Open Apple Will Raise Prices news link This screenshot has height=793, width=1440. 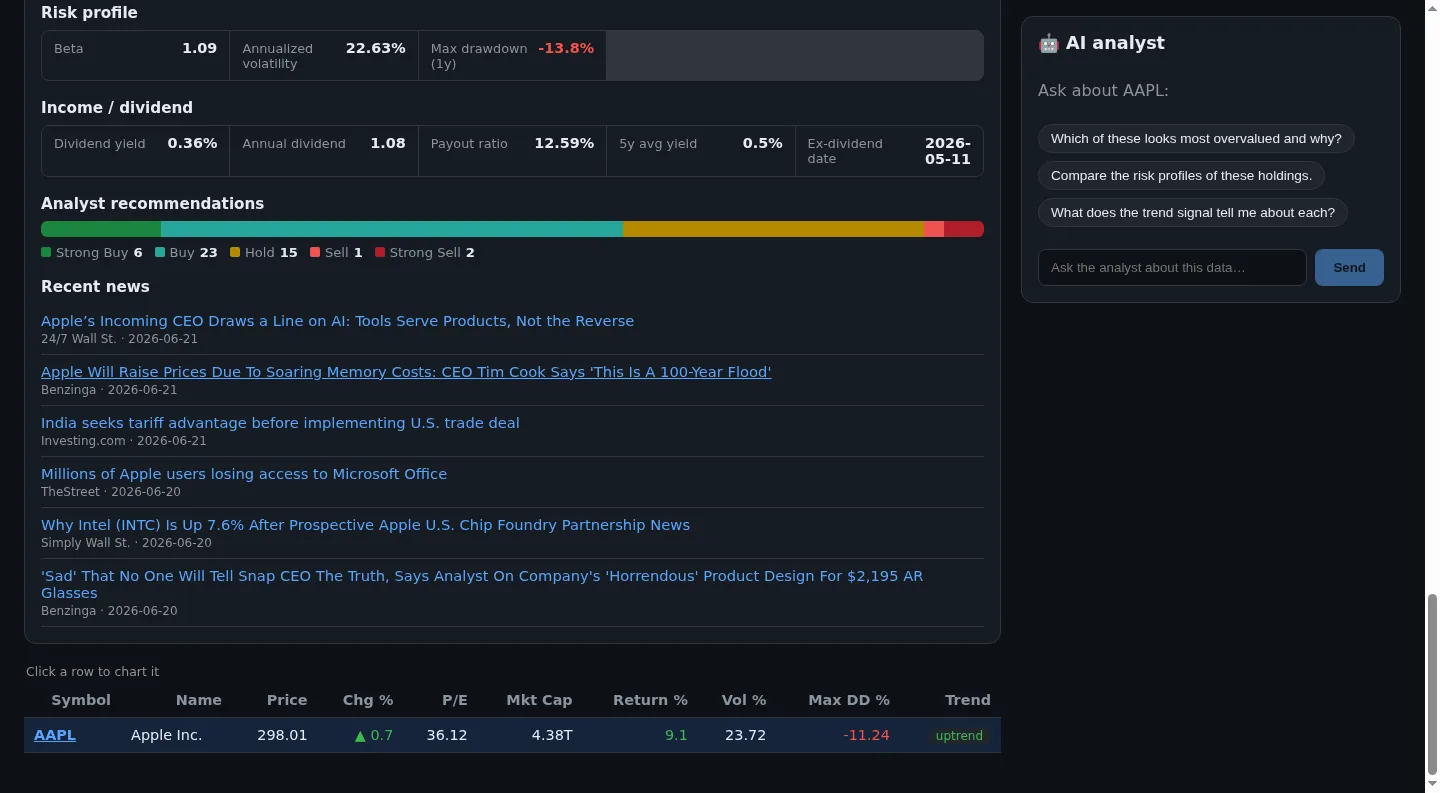(x=406, y=372)
